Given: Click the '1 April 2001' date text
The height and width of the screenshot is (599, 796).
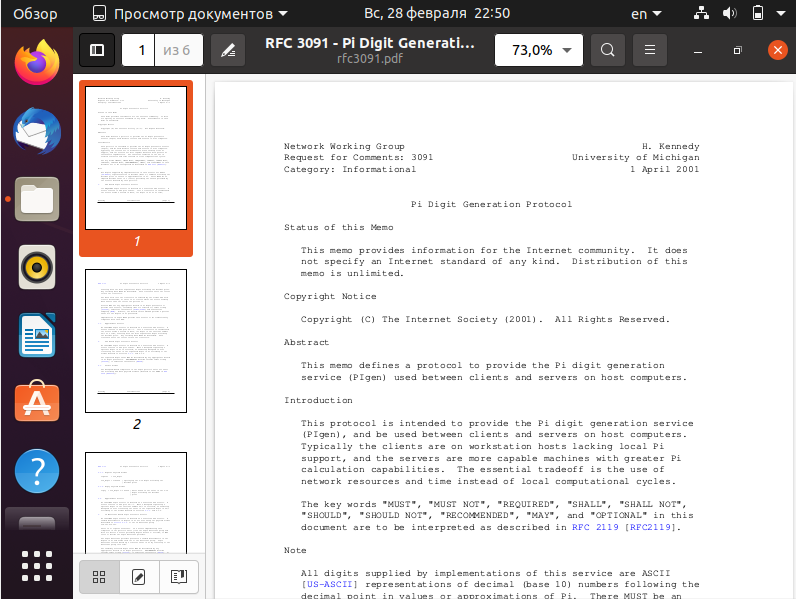Looking at the screenshot, I should click(665, 169).
